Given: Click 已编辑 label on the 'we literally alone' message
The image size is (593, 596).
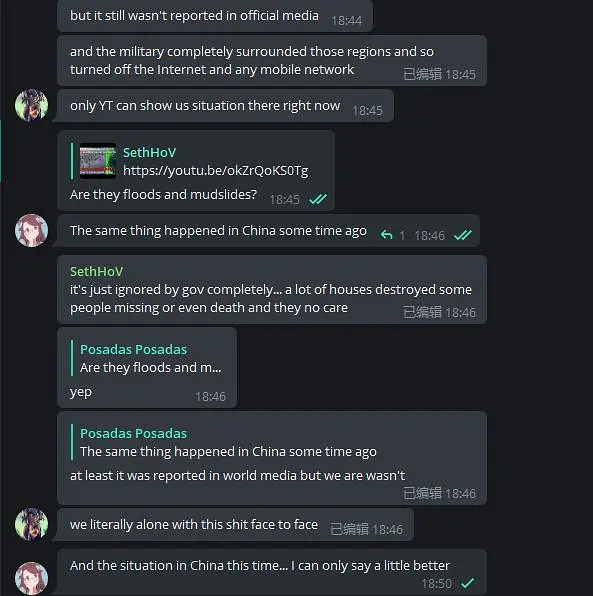Looking at the screenshot, I should [x=349, y=529].
